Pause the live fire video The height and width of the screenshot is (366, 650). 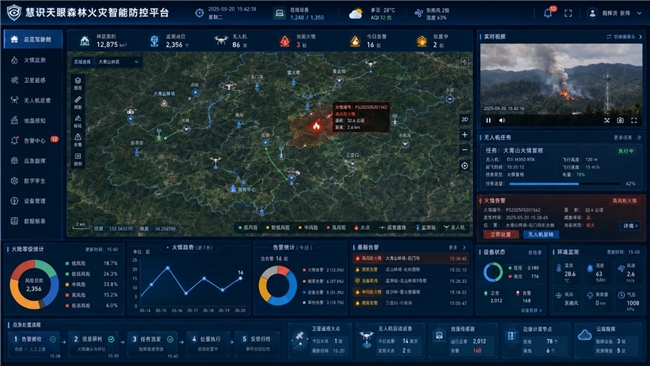488,120
